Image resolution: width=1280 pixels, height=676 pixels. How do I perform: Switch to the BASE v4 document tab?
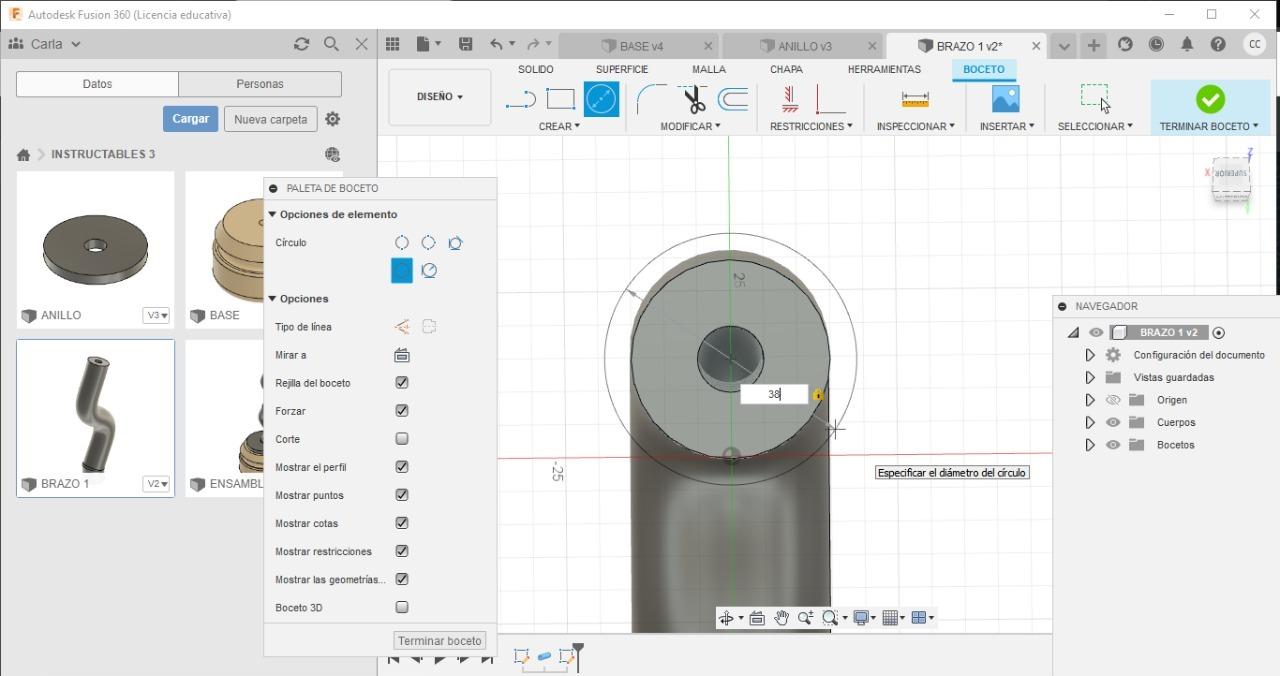tap(640, 46)
